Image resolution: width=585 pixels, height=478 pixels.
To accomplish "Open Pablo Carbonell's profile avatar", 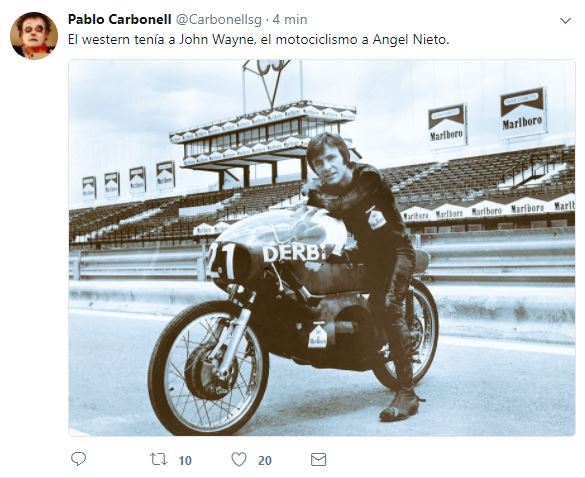I will pyautogui.click(x=34, y=35).
